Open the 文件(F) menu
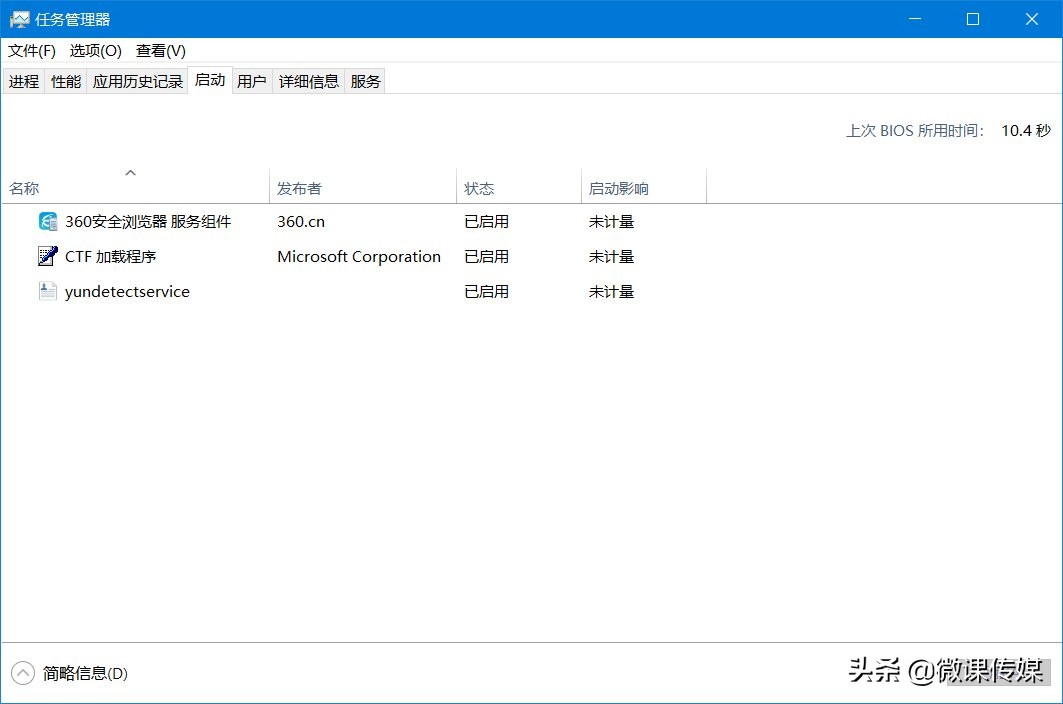The width and height of the screenshot is (1063, 704). point(31,50)
